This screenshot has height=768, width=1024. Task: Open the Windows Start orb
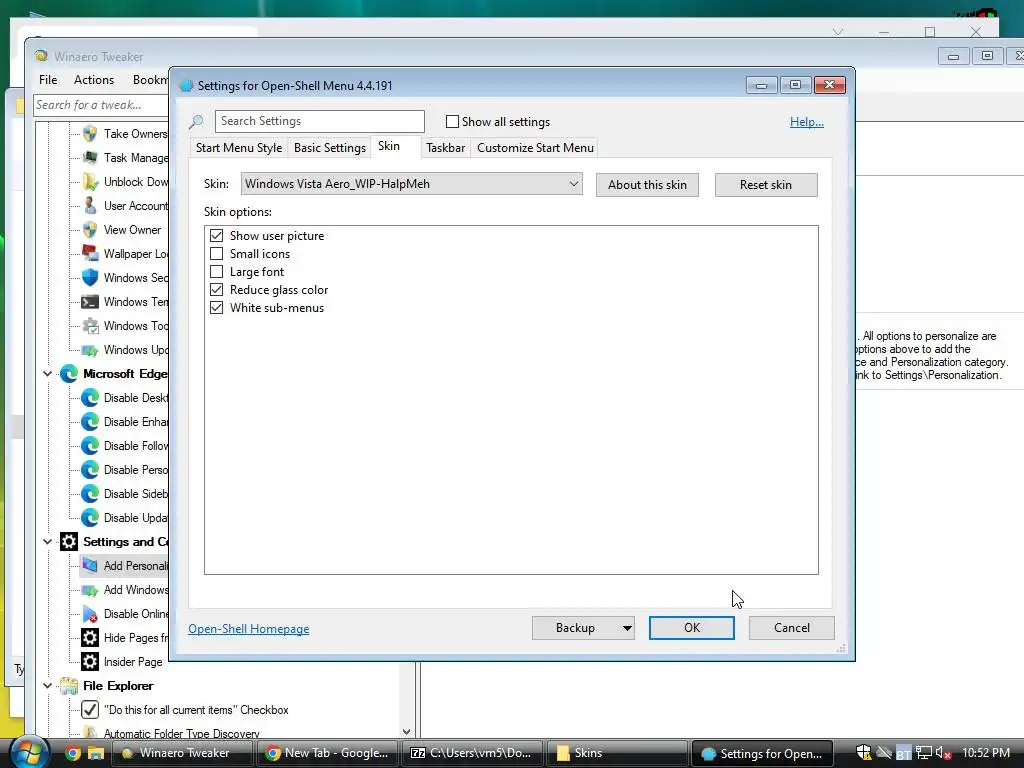(x=30, y=753)
